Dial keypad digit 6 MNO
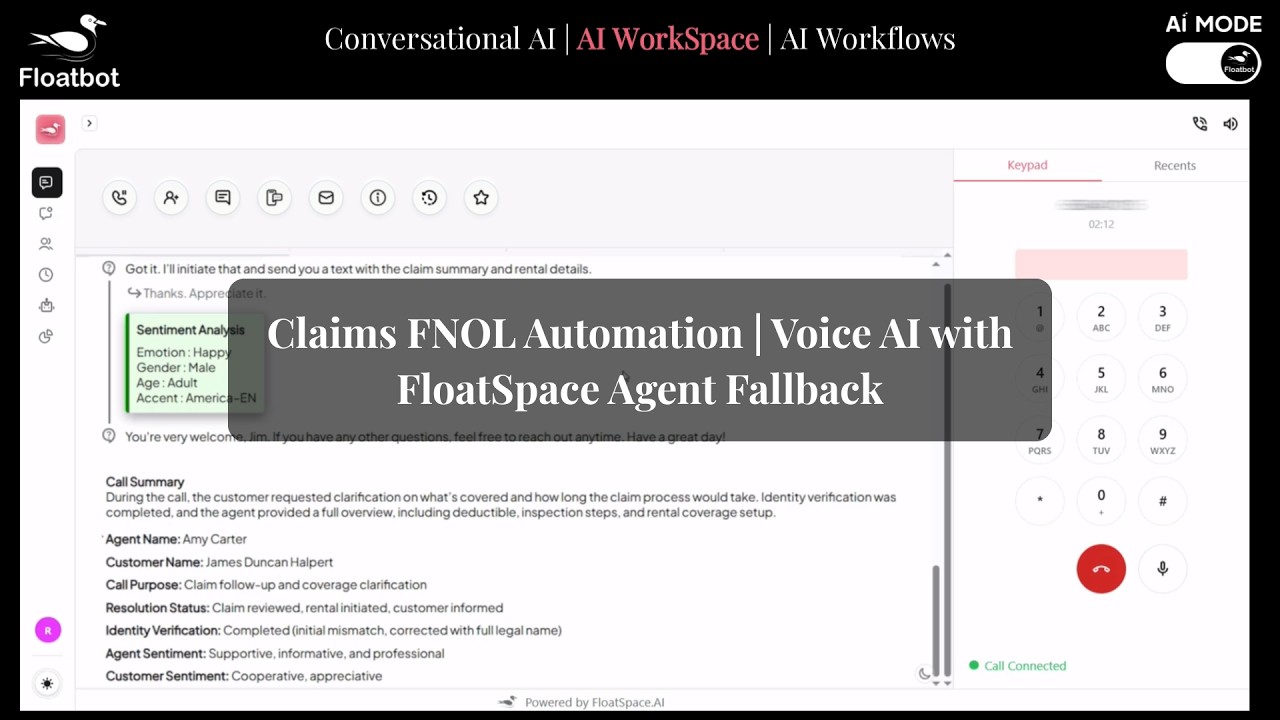This screenshot has width=1280, height=720. click(x=1162, y=379)
